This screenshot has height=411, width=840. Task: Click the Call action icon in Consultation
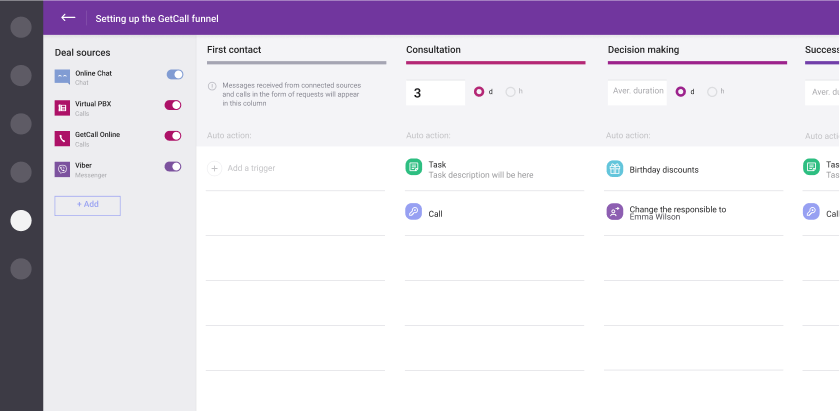coord(414,213)
